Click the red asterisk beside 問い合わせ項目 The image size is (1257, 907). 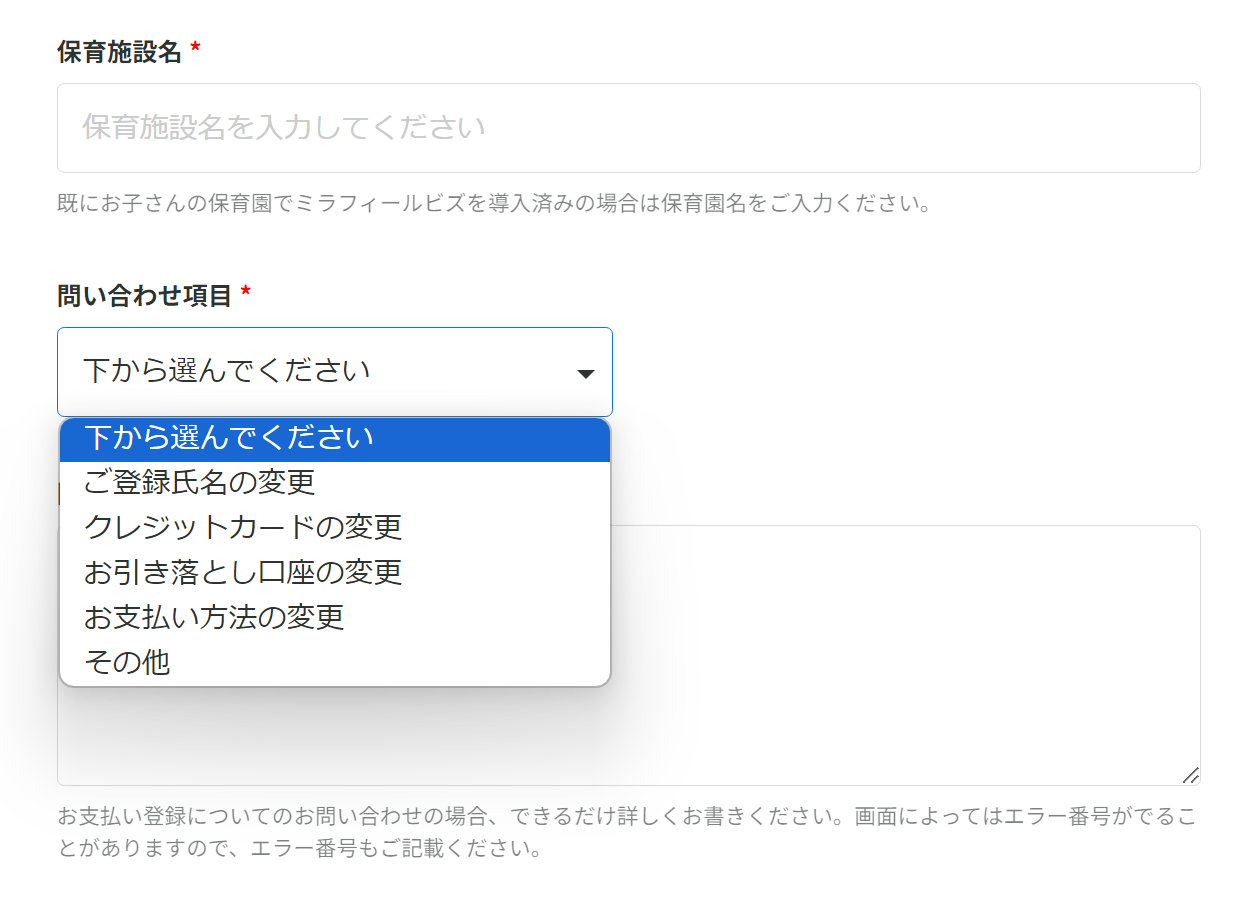246,294
